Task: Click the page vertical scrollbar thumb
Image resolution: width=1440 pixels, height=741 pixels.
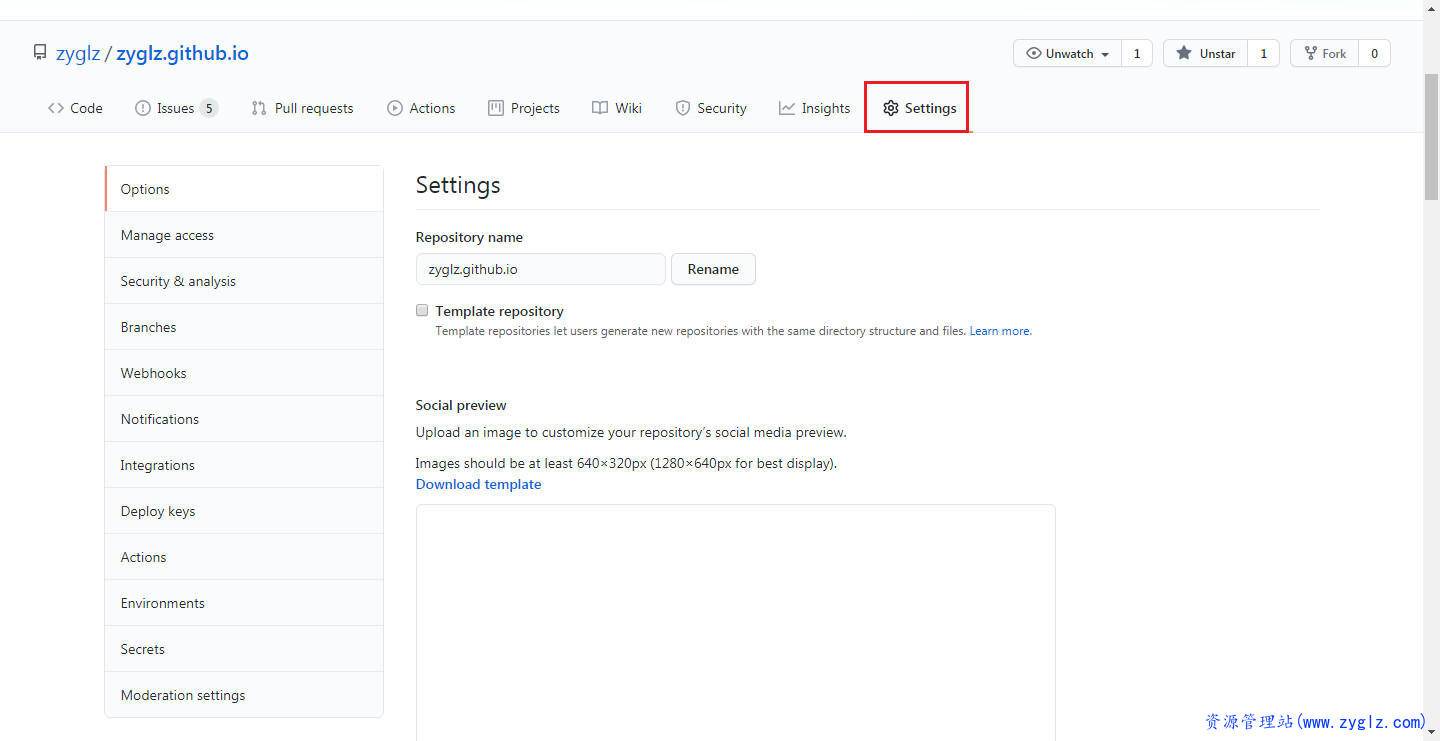Action: [x=1431, y=135]
